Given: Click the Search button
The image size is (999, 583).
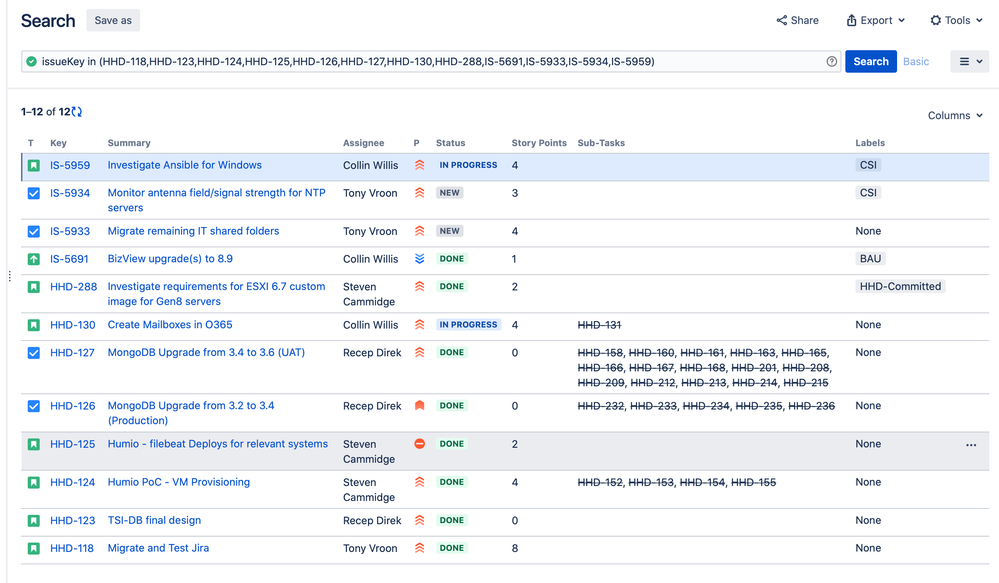Looking at the screenshot, I should [x=870, y=61].
